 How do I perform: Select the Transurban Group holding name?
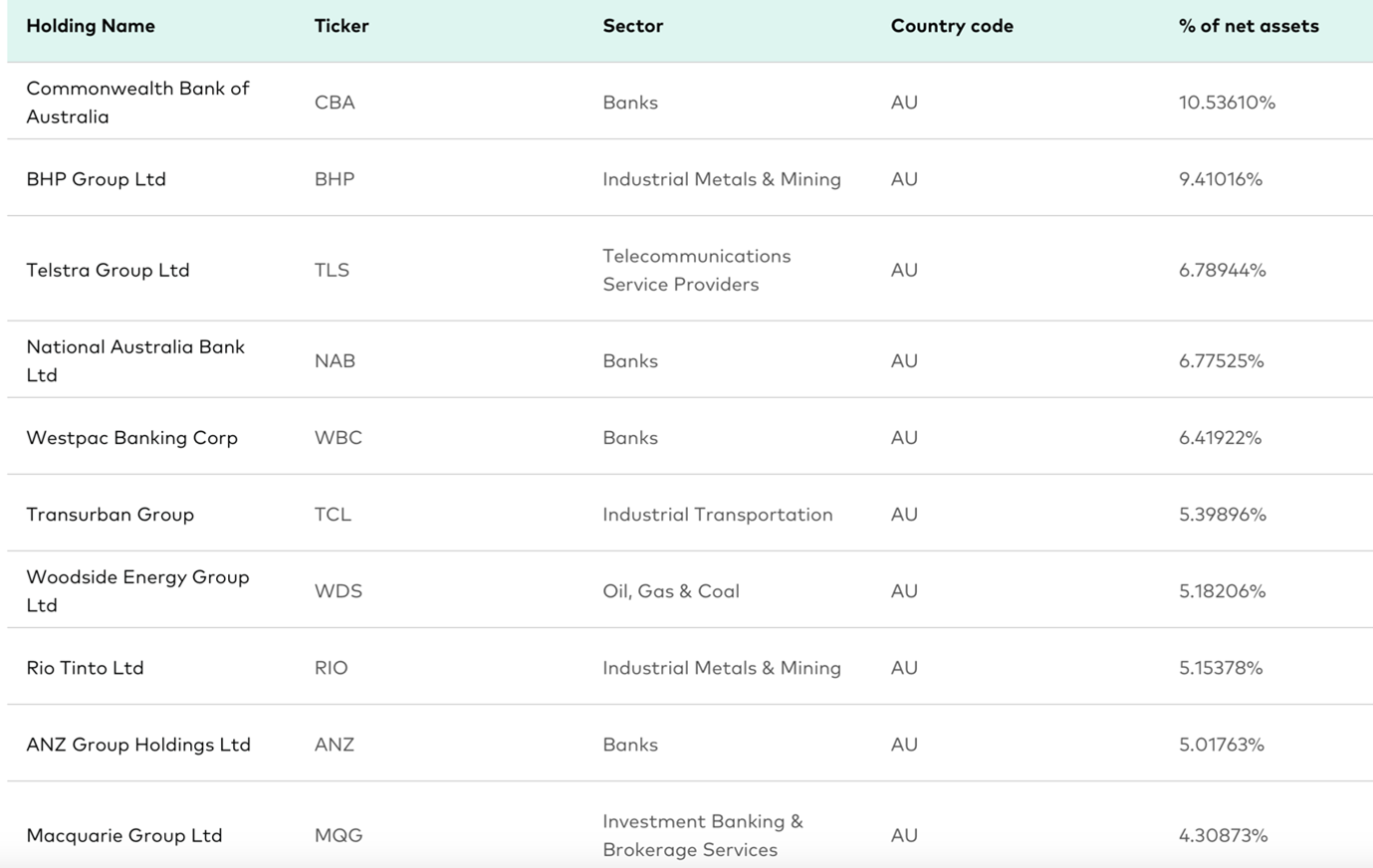[110, 514]
